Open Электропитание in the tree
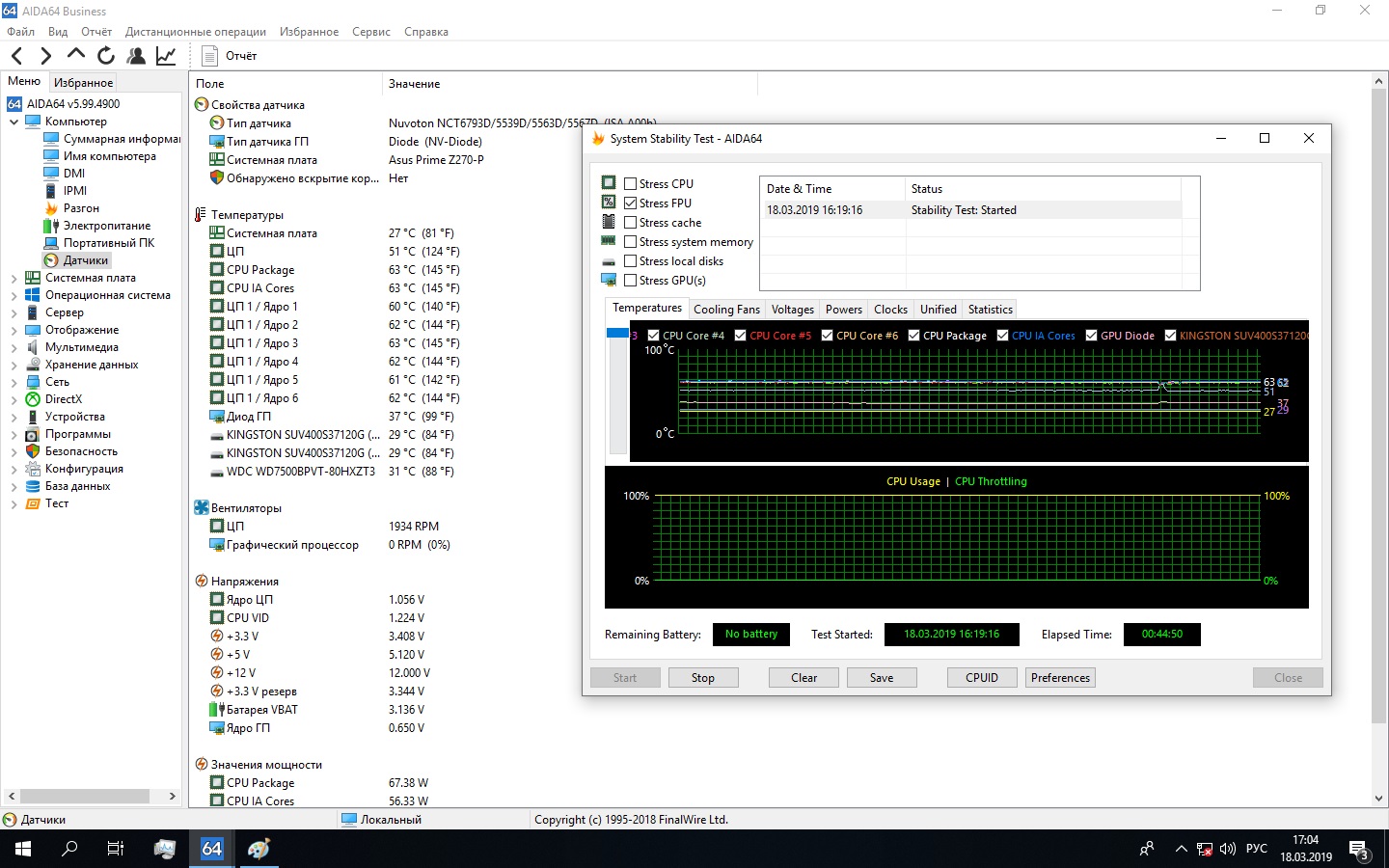Screen dimensions: 1389x868 pos(107,226)
